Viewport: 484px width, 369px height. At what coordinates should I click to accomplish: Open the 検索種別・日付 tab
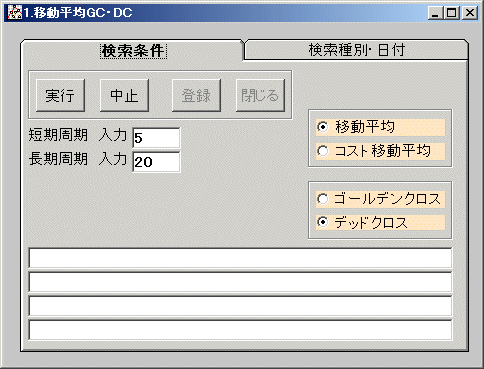click(x=356, y=50)
